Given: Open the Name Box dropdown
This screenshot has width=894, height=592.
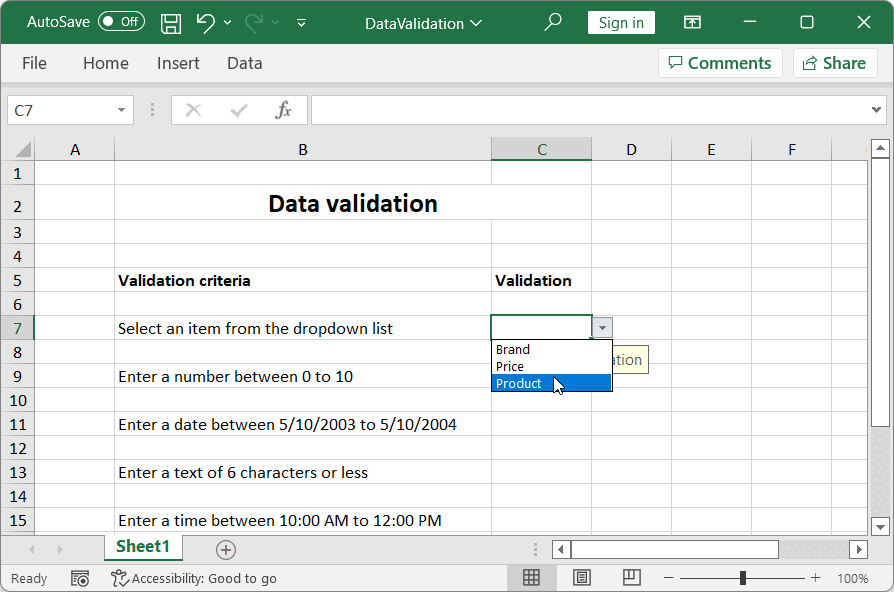Looking at the screenshot, I should (x=120, y=110).
